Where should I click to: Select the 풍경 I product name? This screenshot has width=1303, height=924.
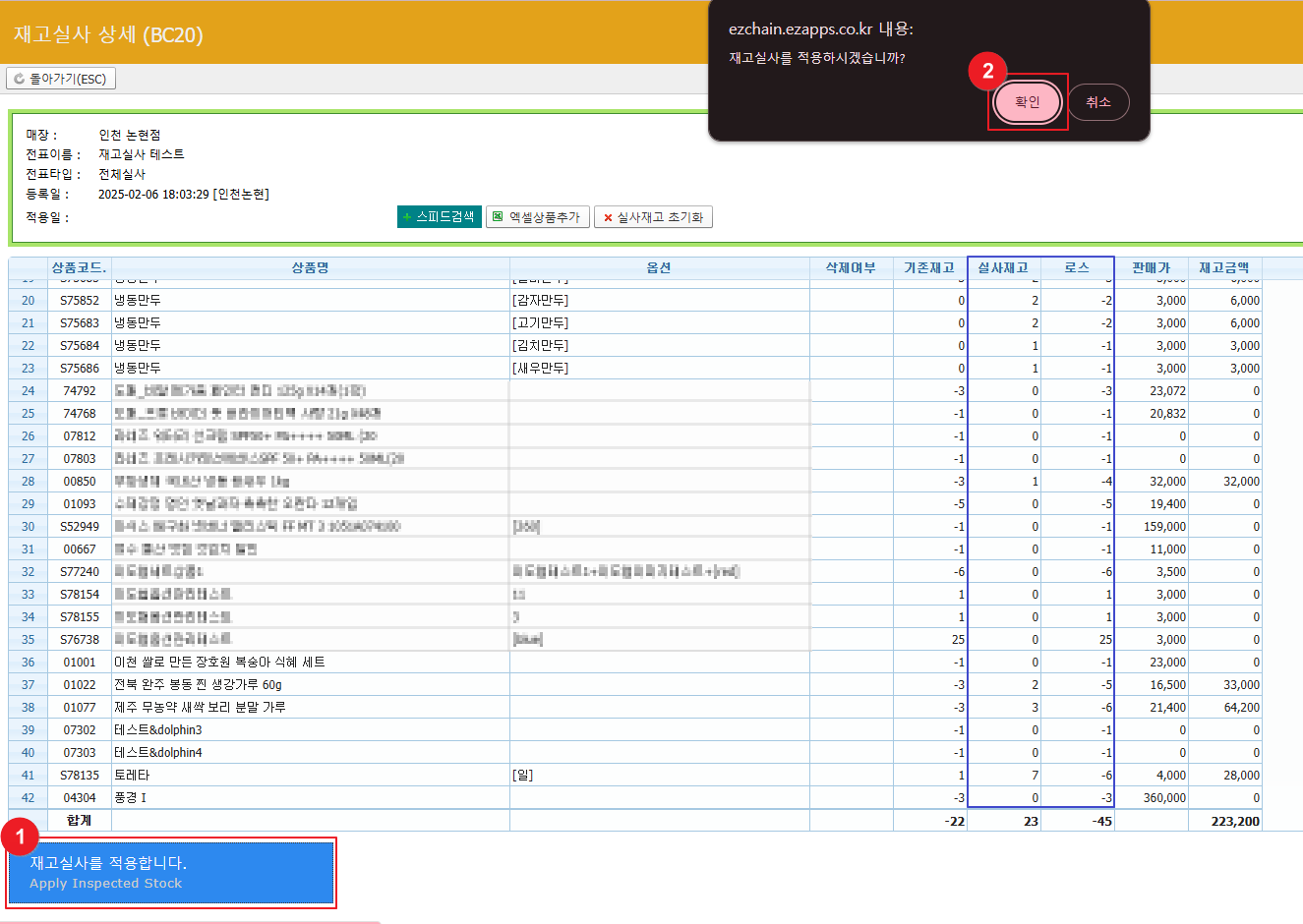coord(130,798)
